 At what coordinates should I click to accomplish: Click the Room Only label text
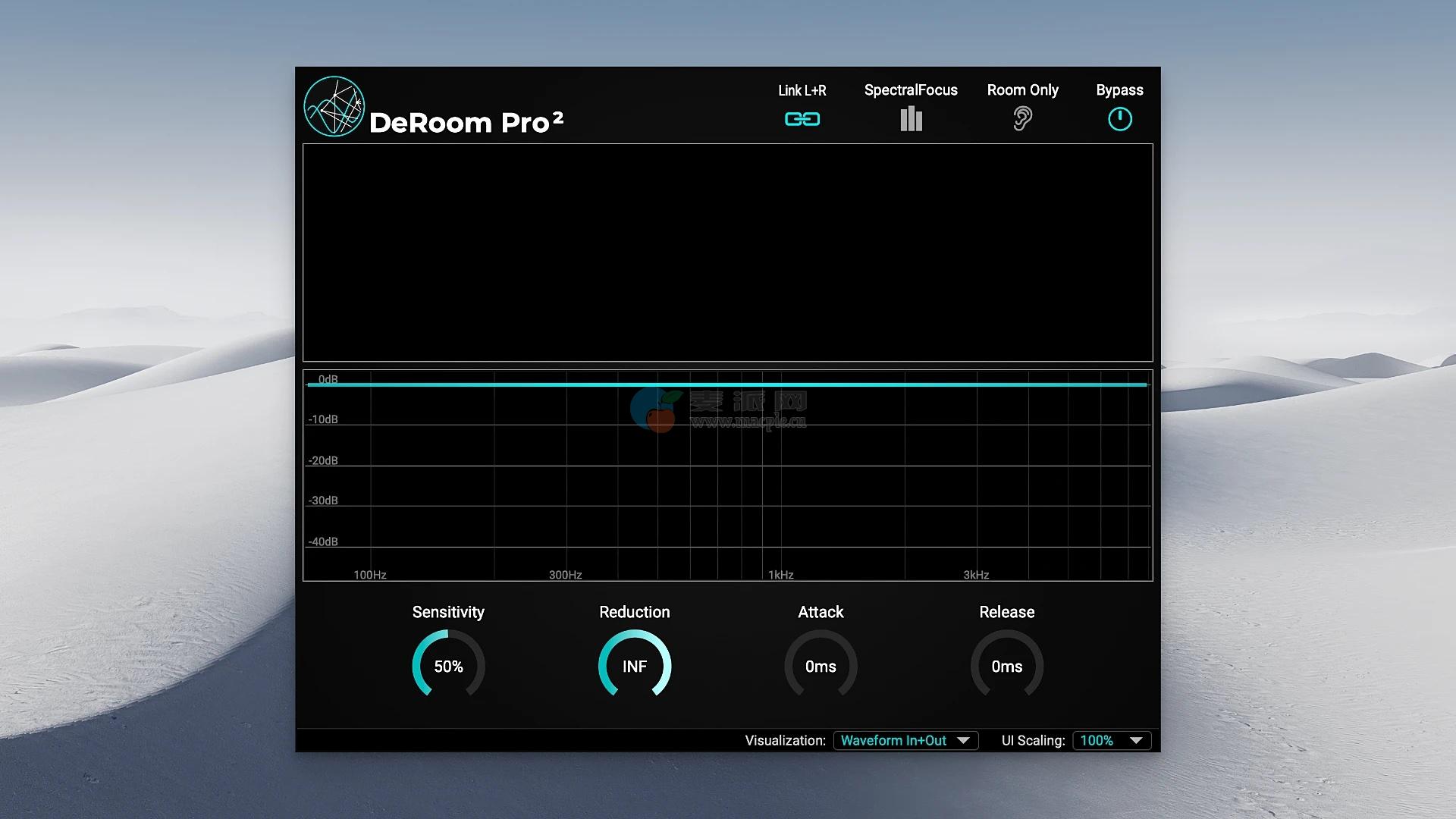pos(1022,90)
